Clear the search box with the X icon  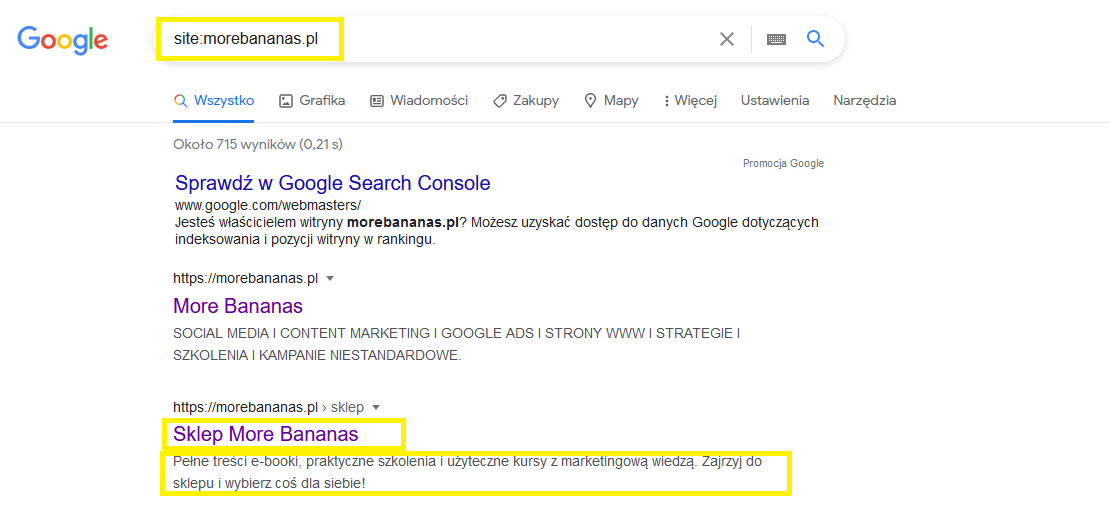click(727, 39)
